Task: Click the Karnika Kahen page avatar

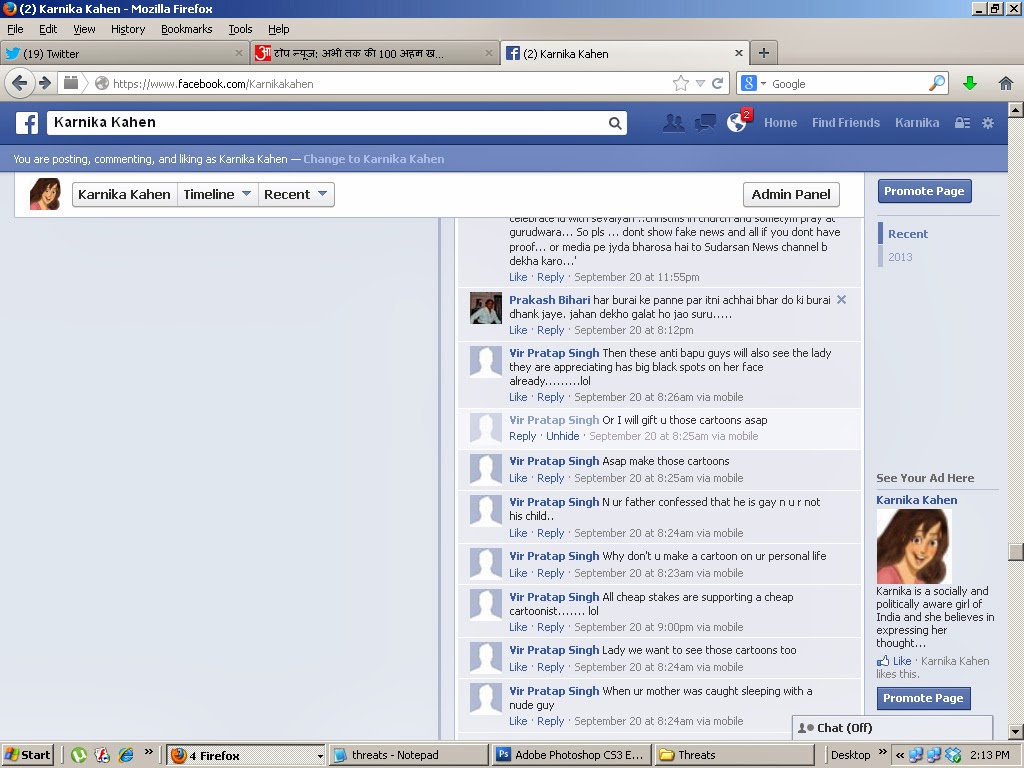Action: [x=45, y=194]
